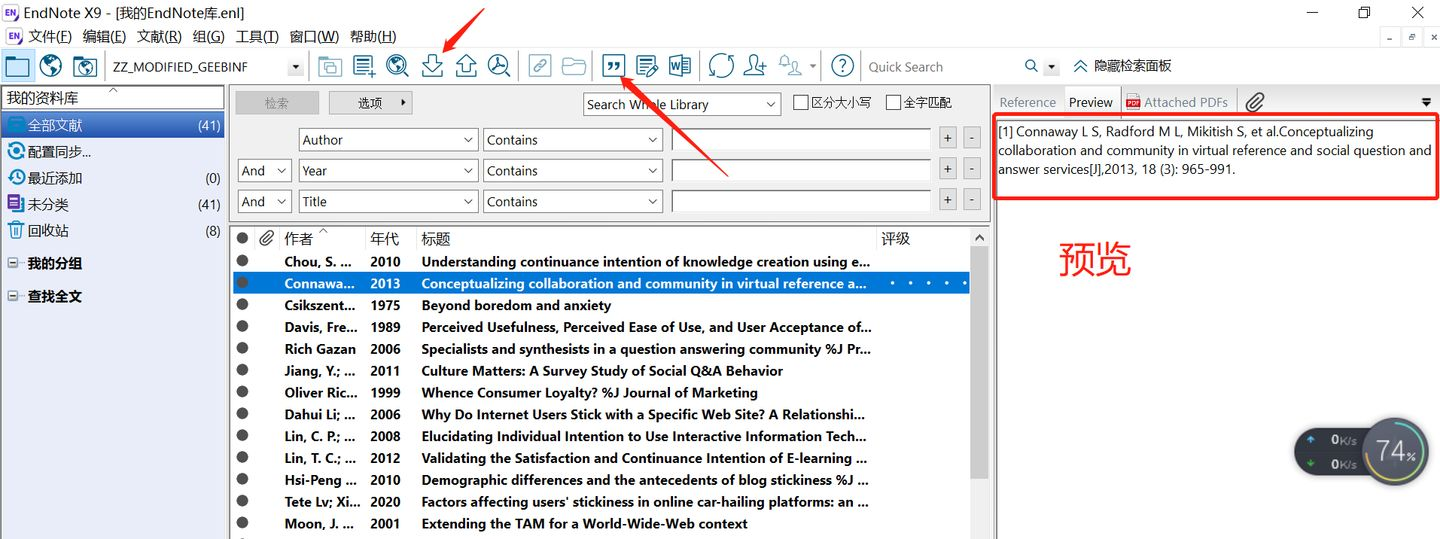
Task: Toggle read status dot for Davis 1989 row
Action: (242, 326)
